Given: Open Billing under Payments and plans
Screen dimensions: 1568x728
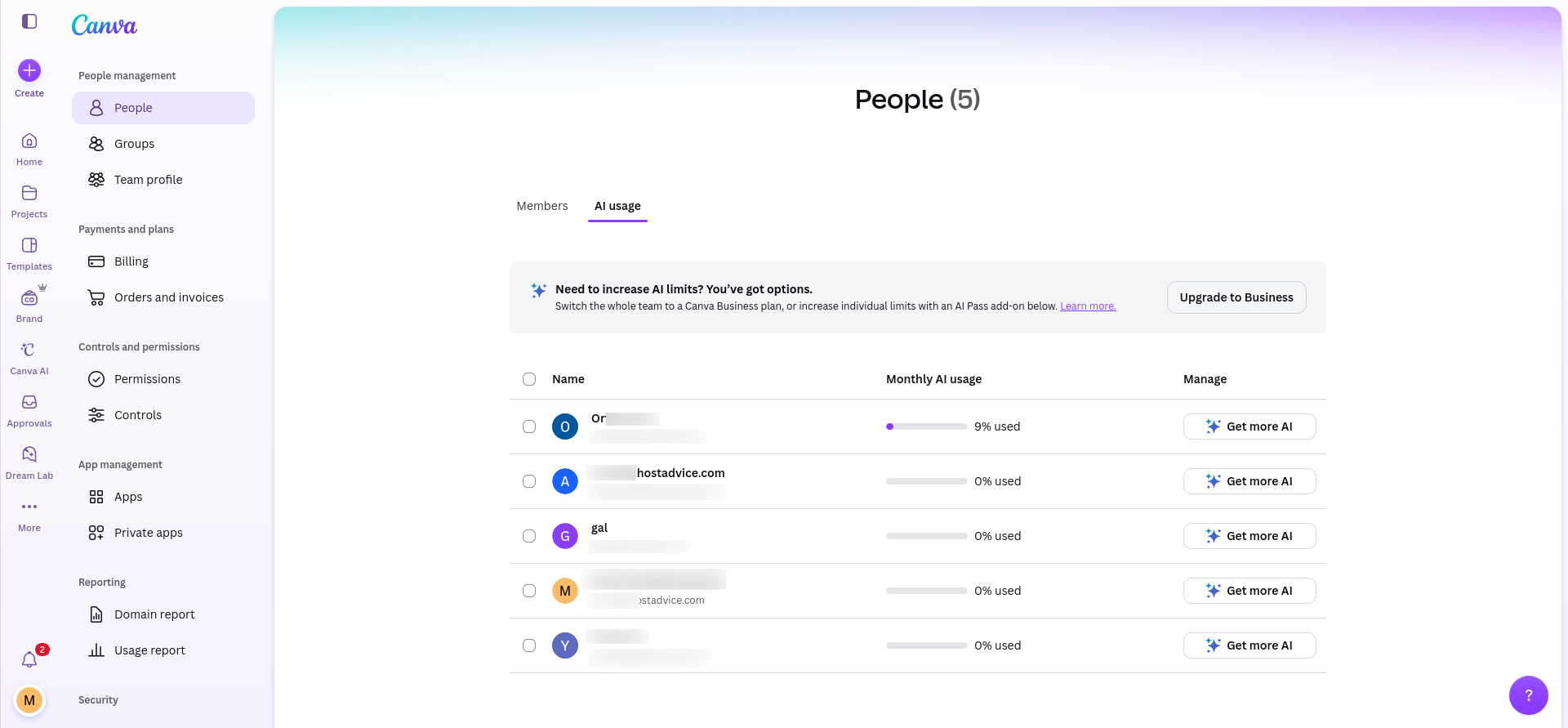Looking at the screenshot, I should coord(163,261).
